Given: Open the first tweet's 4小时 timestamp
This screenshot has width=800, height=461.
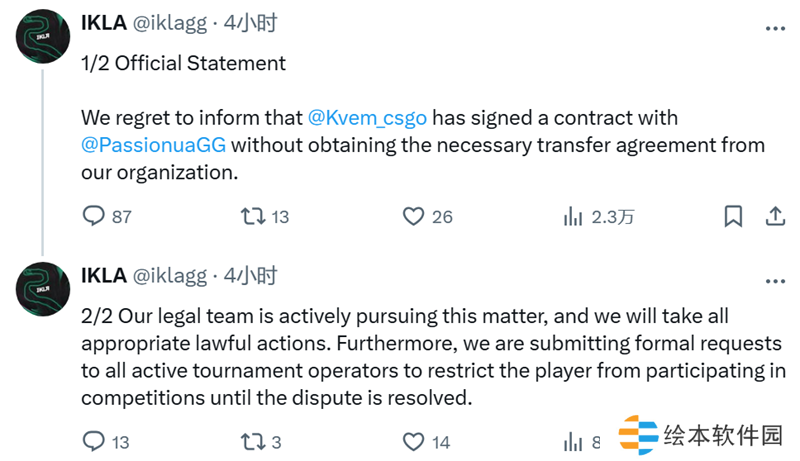Looking at the screenshot, I should pos(250,23).
